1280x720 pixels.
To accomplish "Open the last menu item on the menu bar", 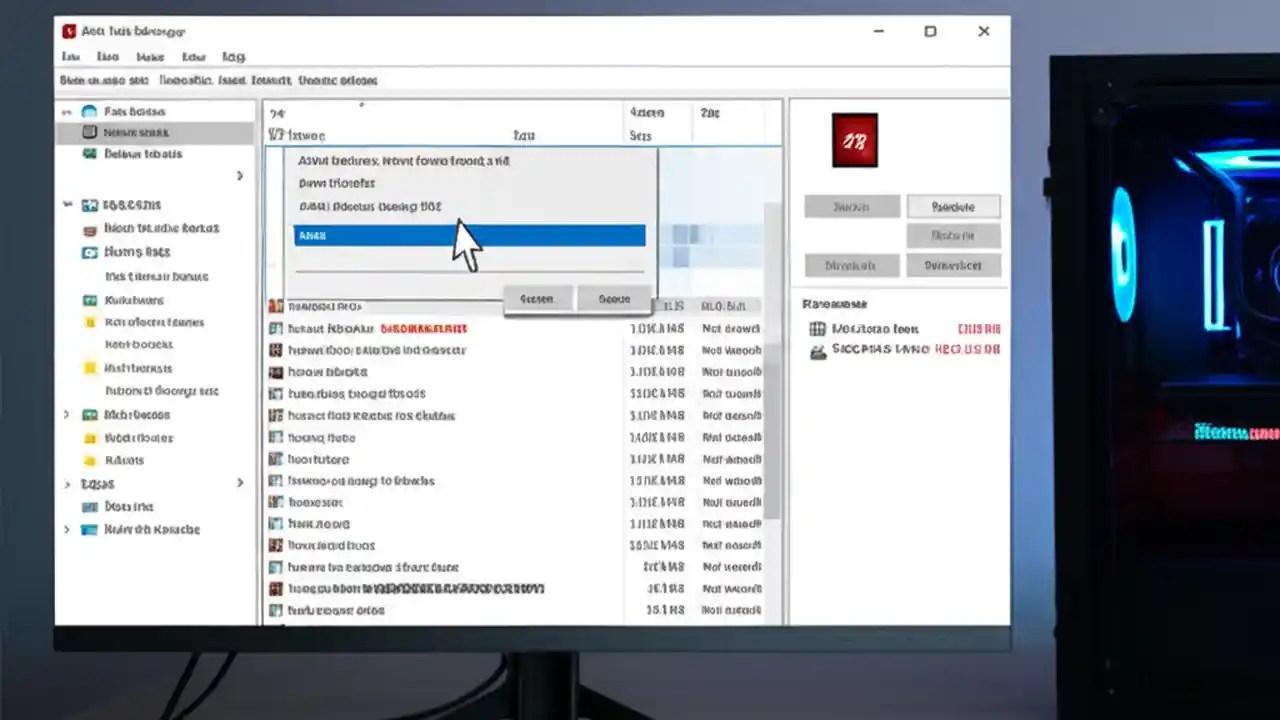I will click(233, 57).
